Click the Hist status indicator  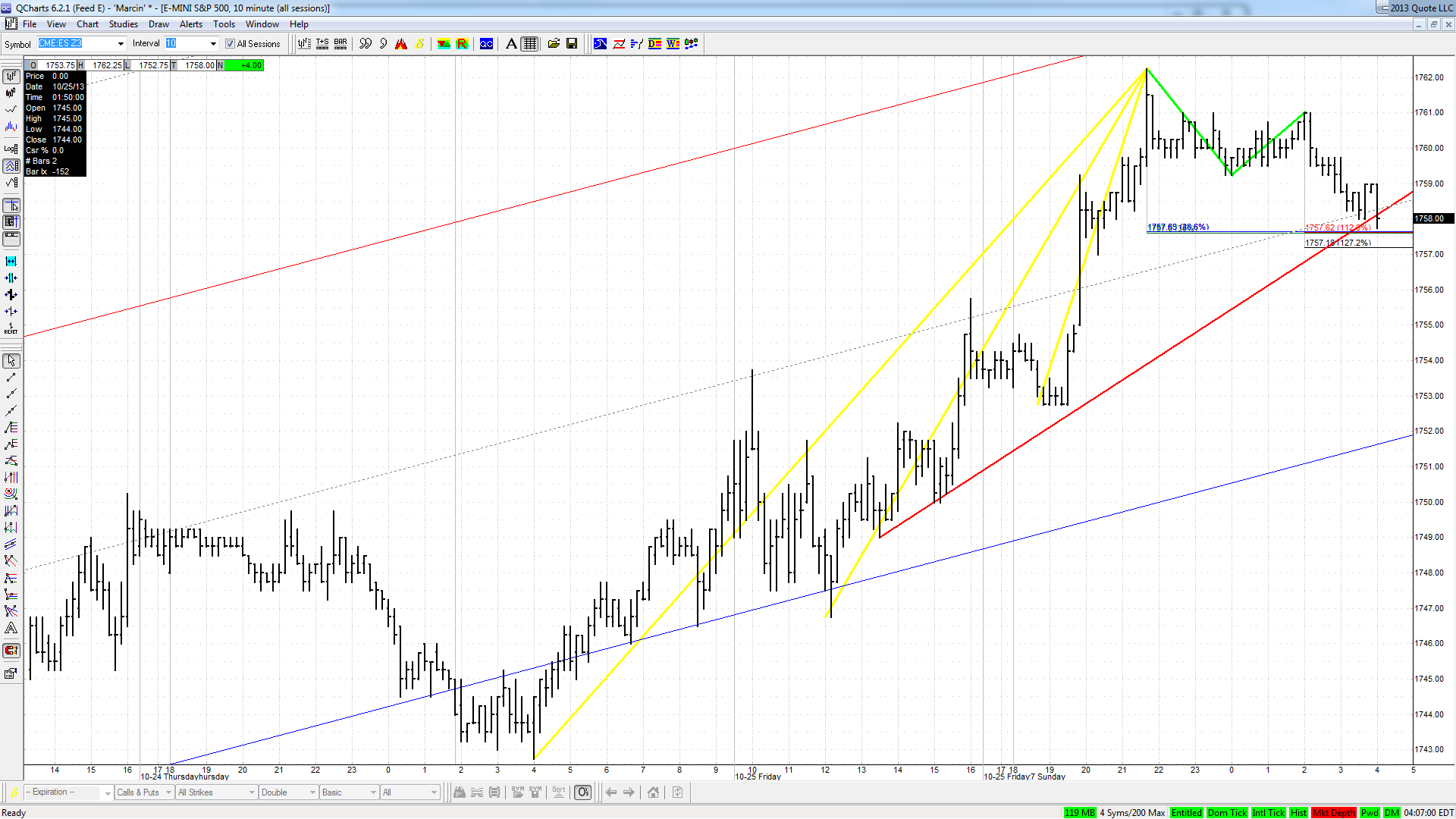pyautogui.click(x=1298, y=813)
